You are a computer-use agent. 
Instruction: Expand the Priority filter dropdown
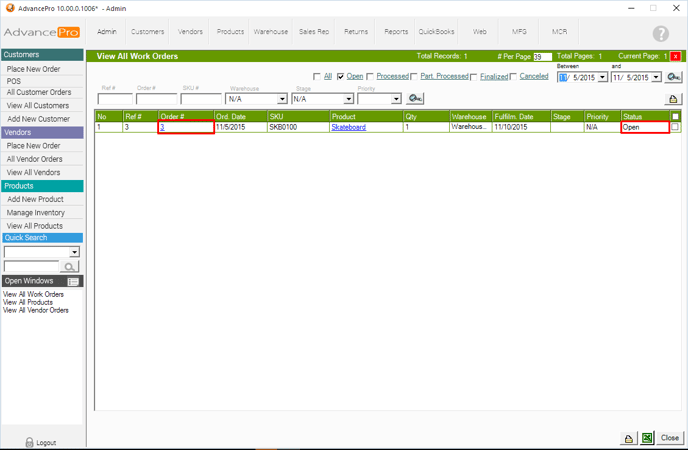coord(395,99)
